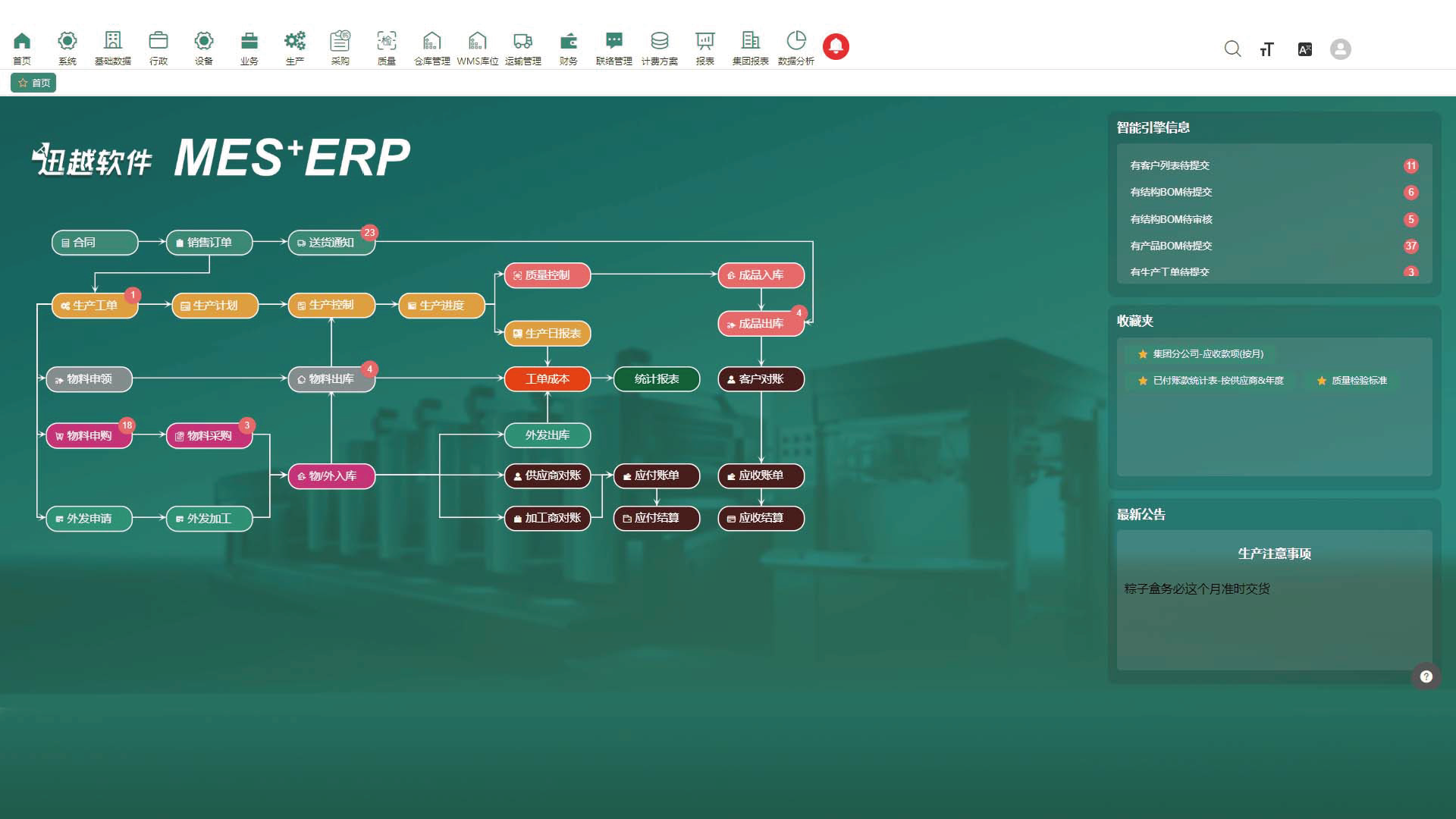Open favorite 质量检验标准

point(1358,381)
